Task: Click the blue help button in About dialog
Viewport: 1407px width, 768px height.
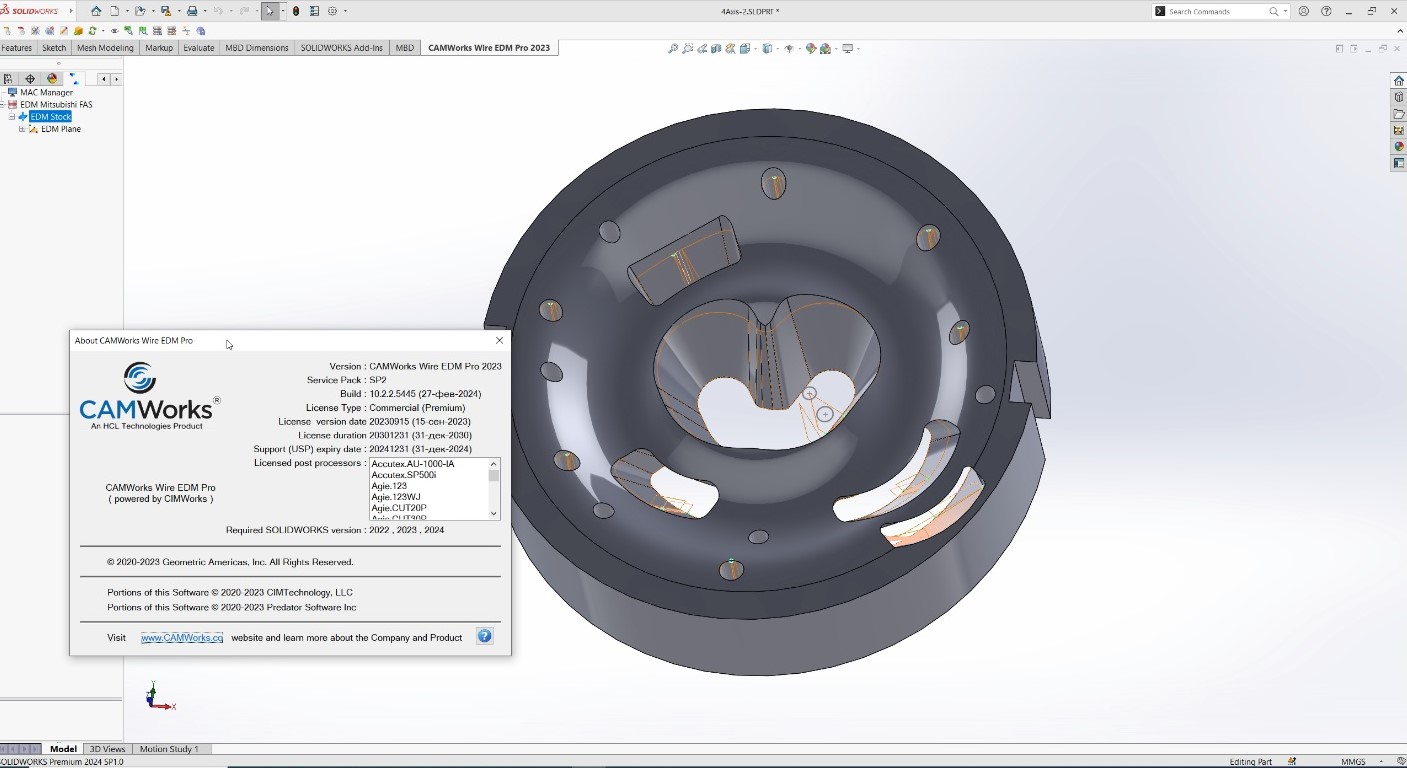Action: tap(485, 636)
